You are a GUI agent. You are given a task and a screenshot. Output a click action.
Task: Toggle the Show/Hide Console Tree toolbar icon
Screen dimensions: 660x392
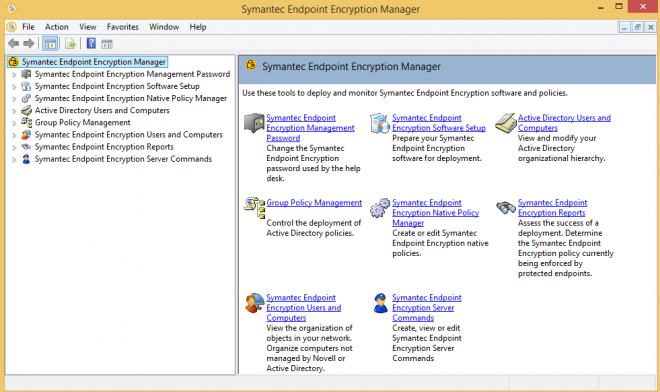pos(50,43)
